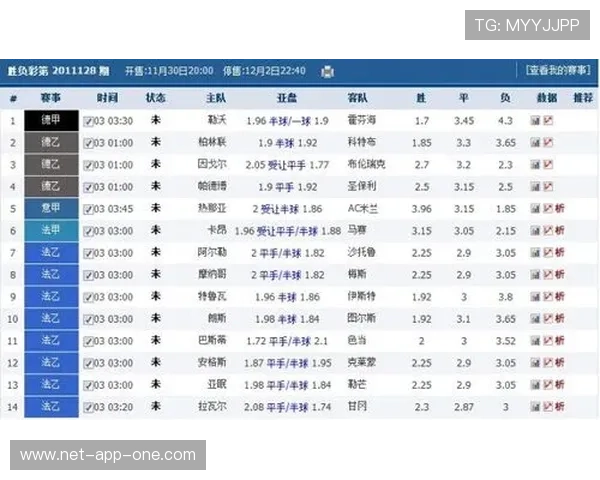This screenshot has width=600, height=480.
Task: Click the 法甲 league label in row 6
Action: (51, 230)
